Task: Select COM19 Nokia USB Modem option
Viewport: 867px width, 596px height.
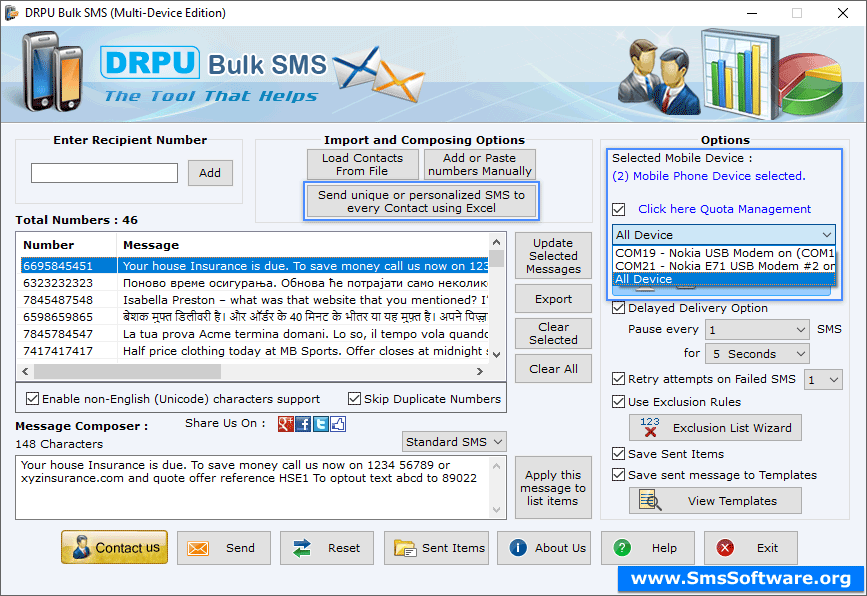Action: pyautogui.click(x=724, y=253)
